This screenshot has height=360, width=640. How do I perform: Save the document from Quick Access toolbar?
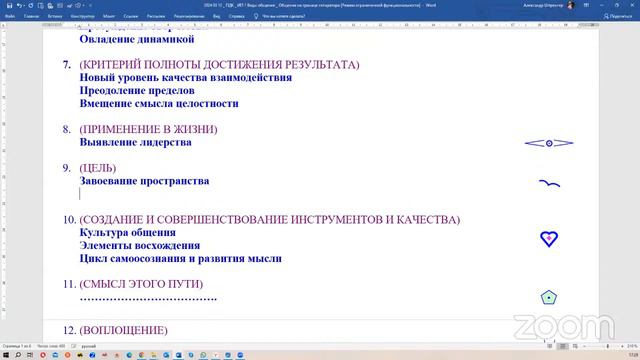click(x=10, y=6)
